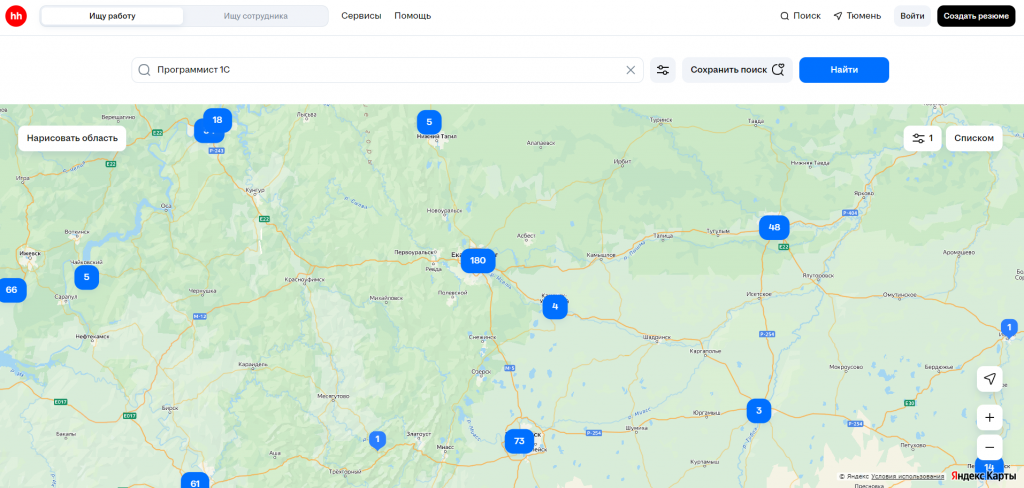Focus the Программист 1С search field
Image resolution: width=1024 pixels, height=488 pixels.
click(387, 70)
